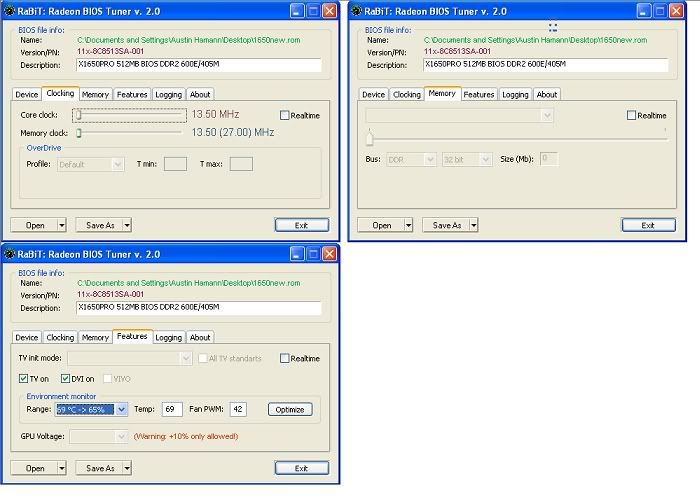700x500 pixels.
Task: Click the Temp input field showing 69
Action: click(x=172, y=409)
